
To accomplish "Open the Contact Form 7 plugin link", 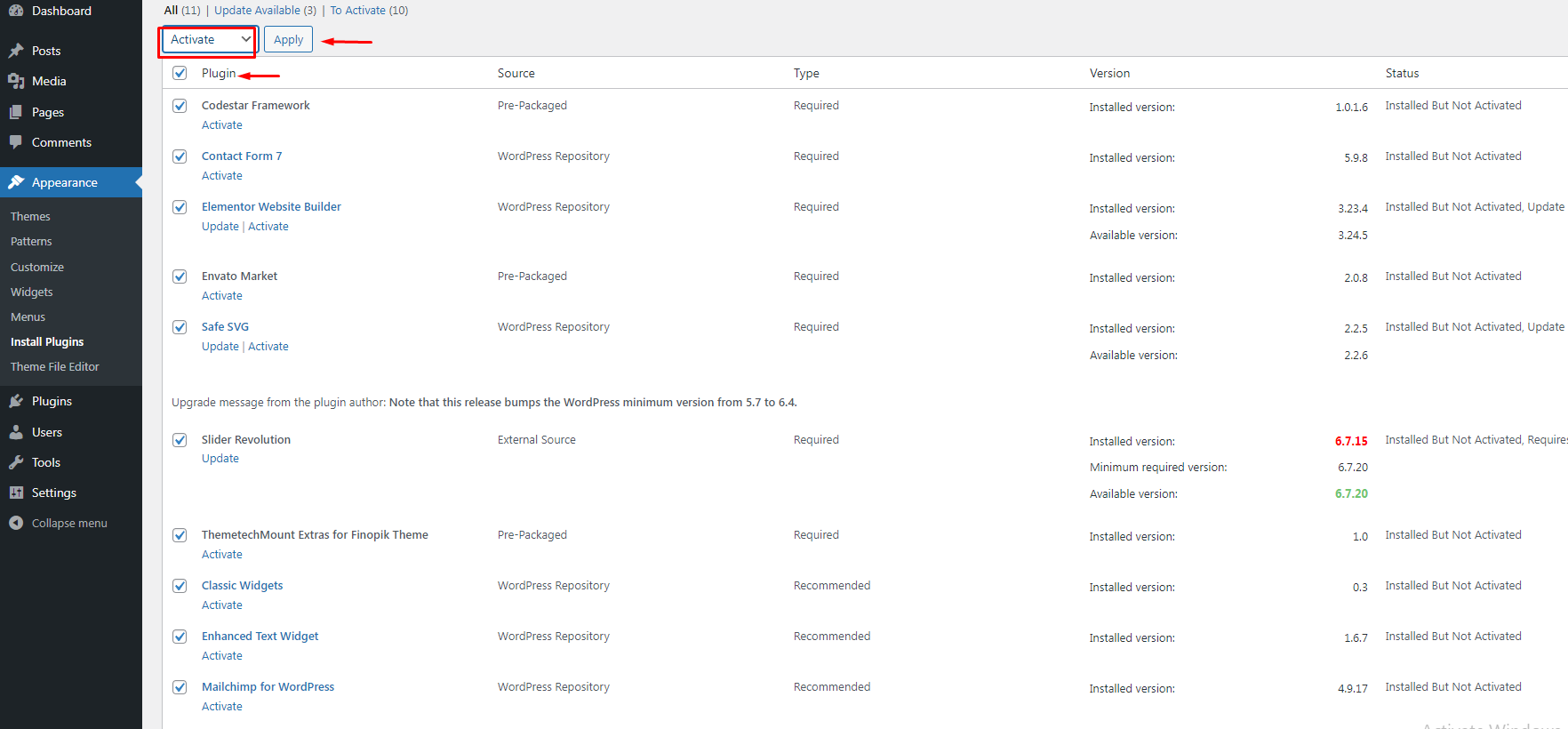I will [x=242, y=156].
